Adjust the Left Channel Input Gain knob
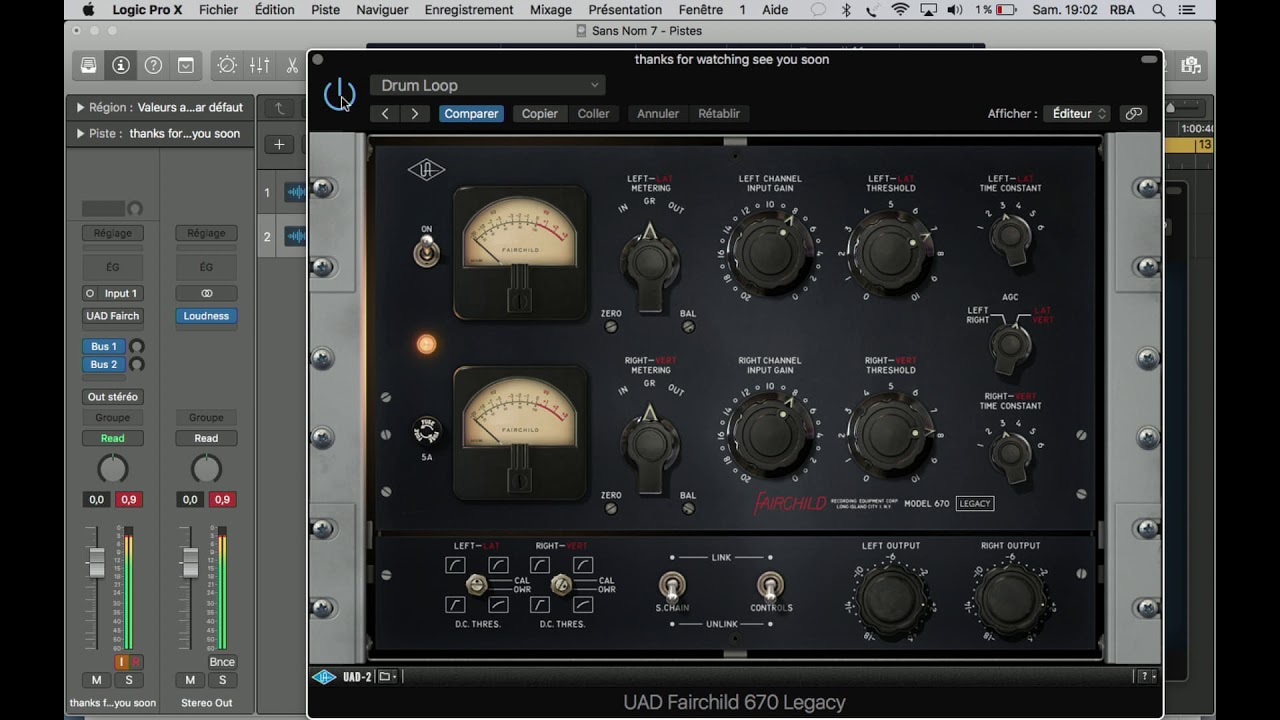Screen dimensions: 1280x720 (x=769, y=251)
